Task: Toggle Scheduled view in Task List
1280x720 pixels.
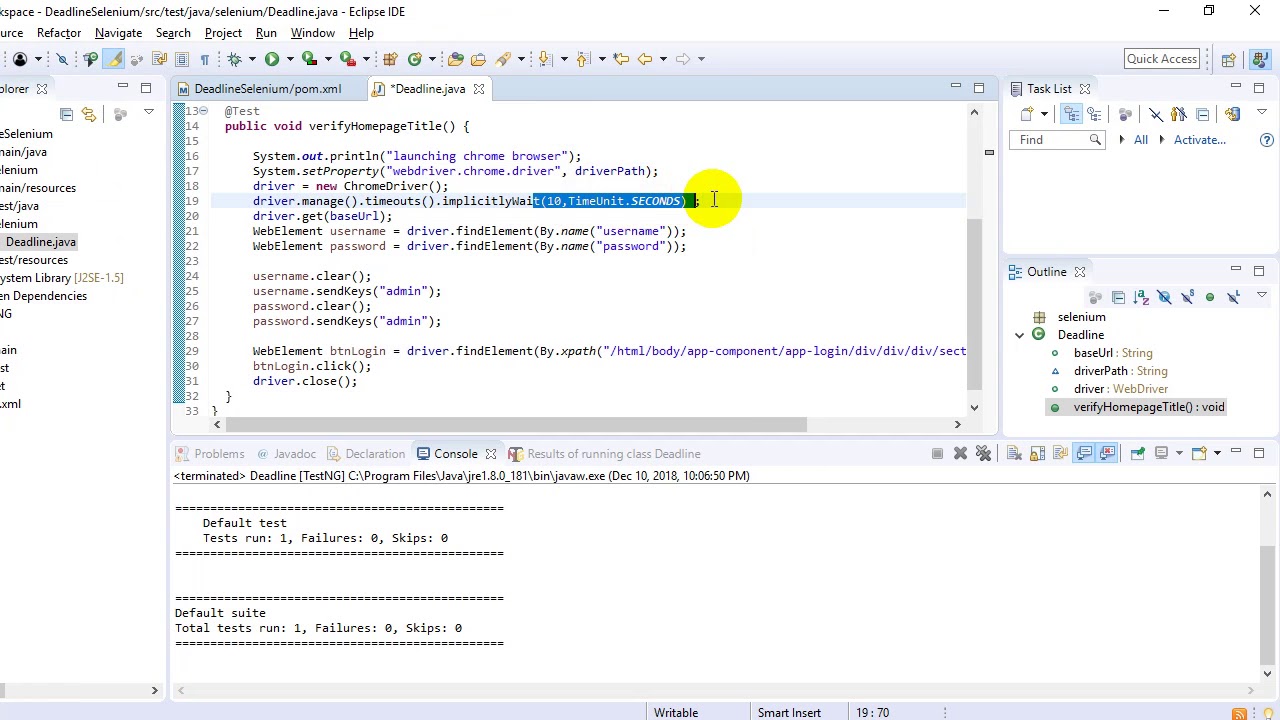Action: click(x=1094, y=114)
